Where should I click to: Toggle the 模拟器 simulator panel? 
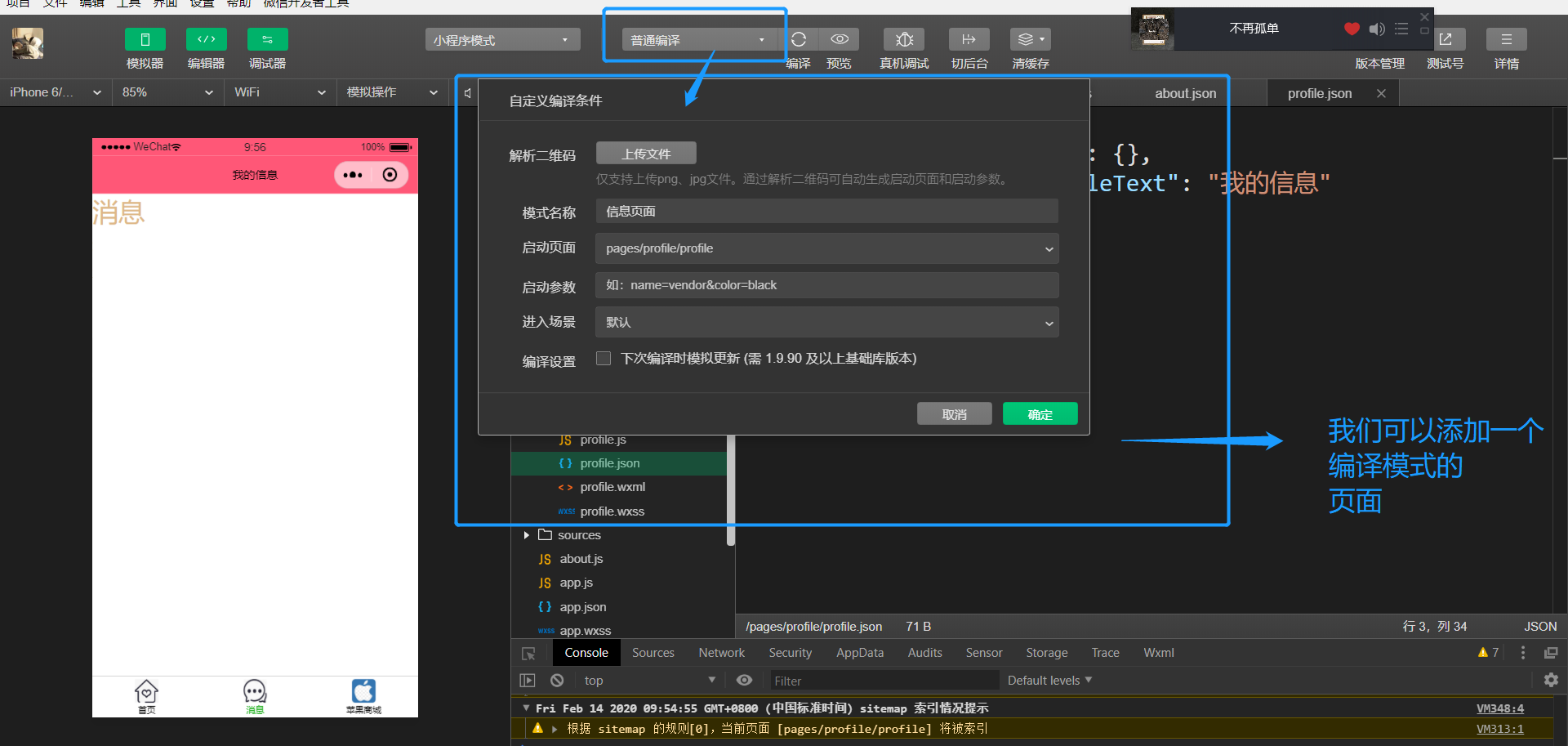[145, 39]
